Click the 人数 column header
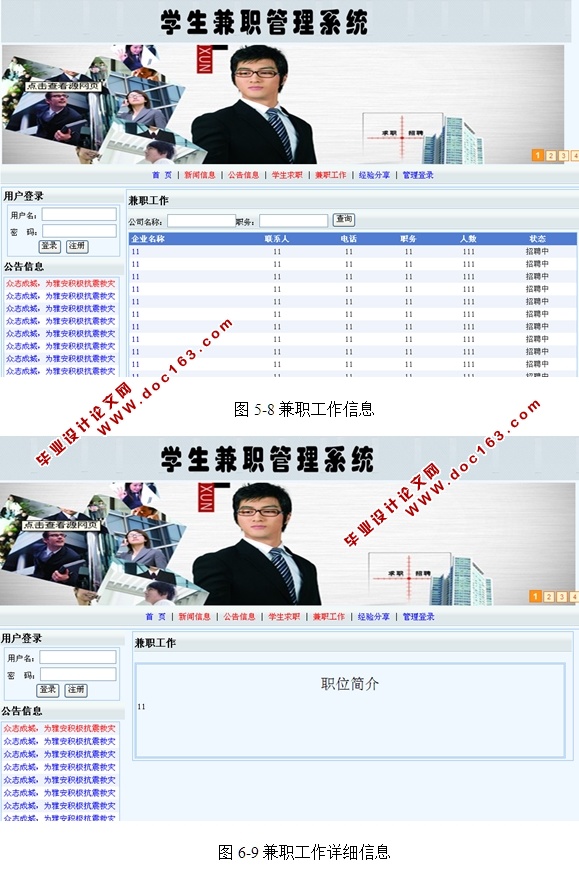The width and height of the screenshot is (579, 871). coord(468,239)
